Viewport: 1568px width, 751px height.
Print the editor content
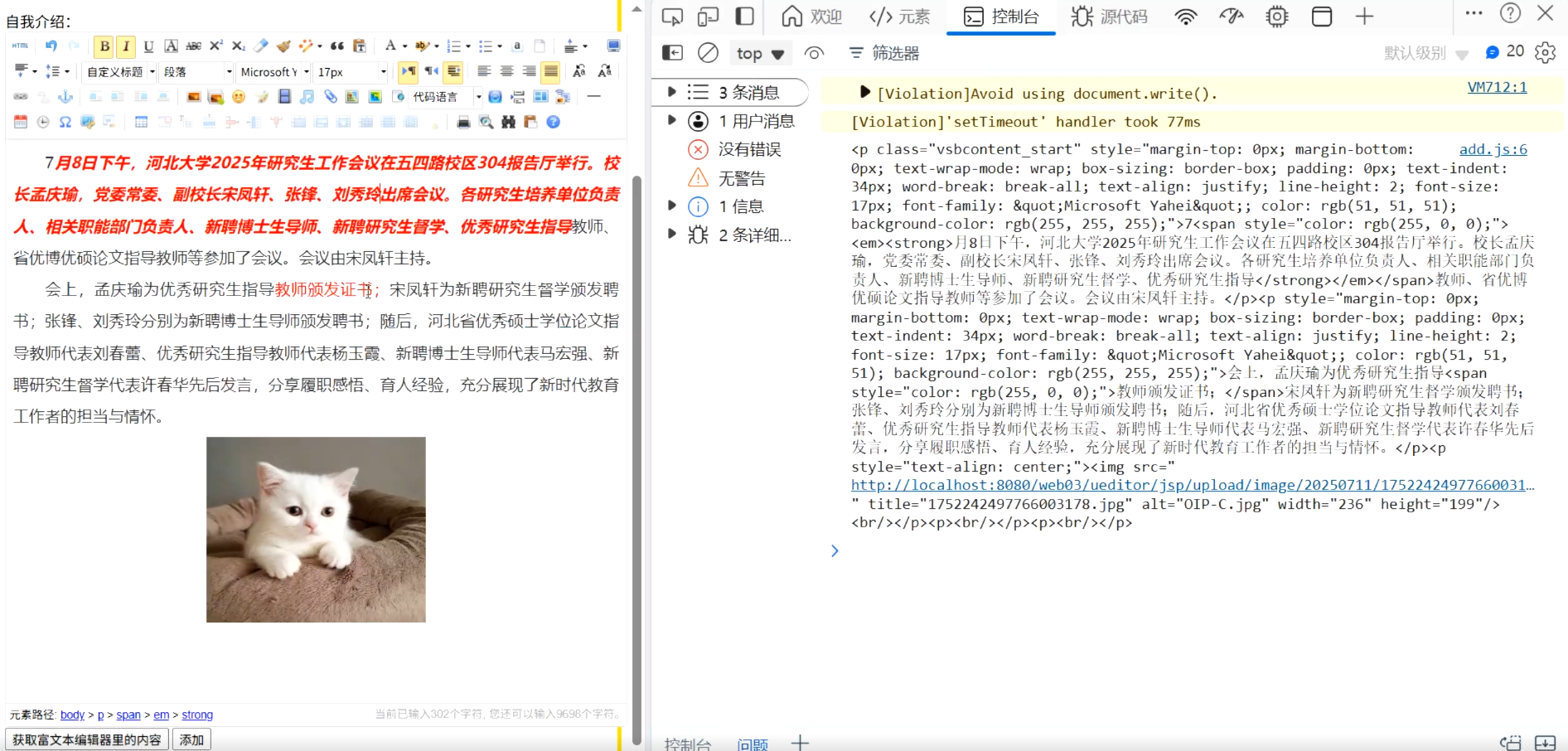tap(463, 122)
